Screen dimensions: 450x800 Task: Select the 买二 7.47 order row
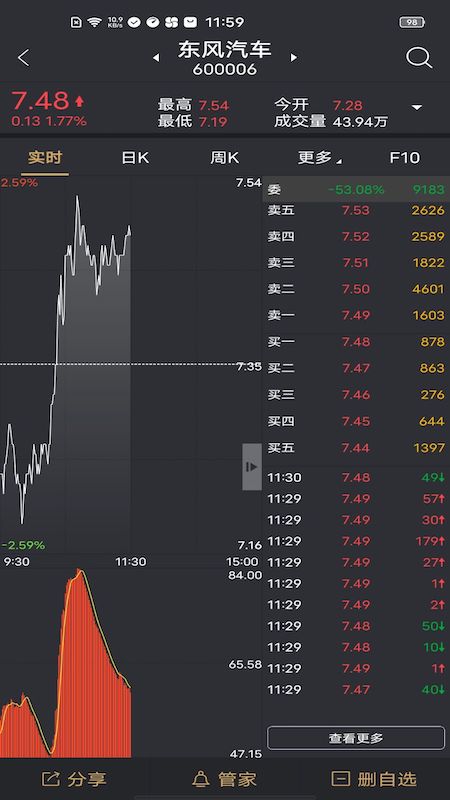[x=356, y=368]
